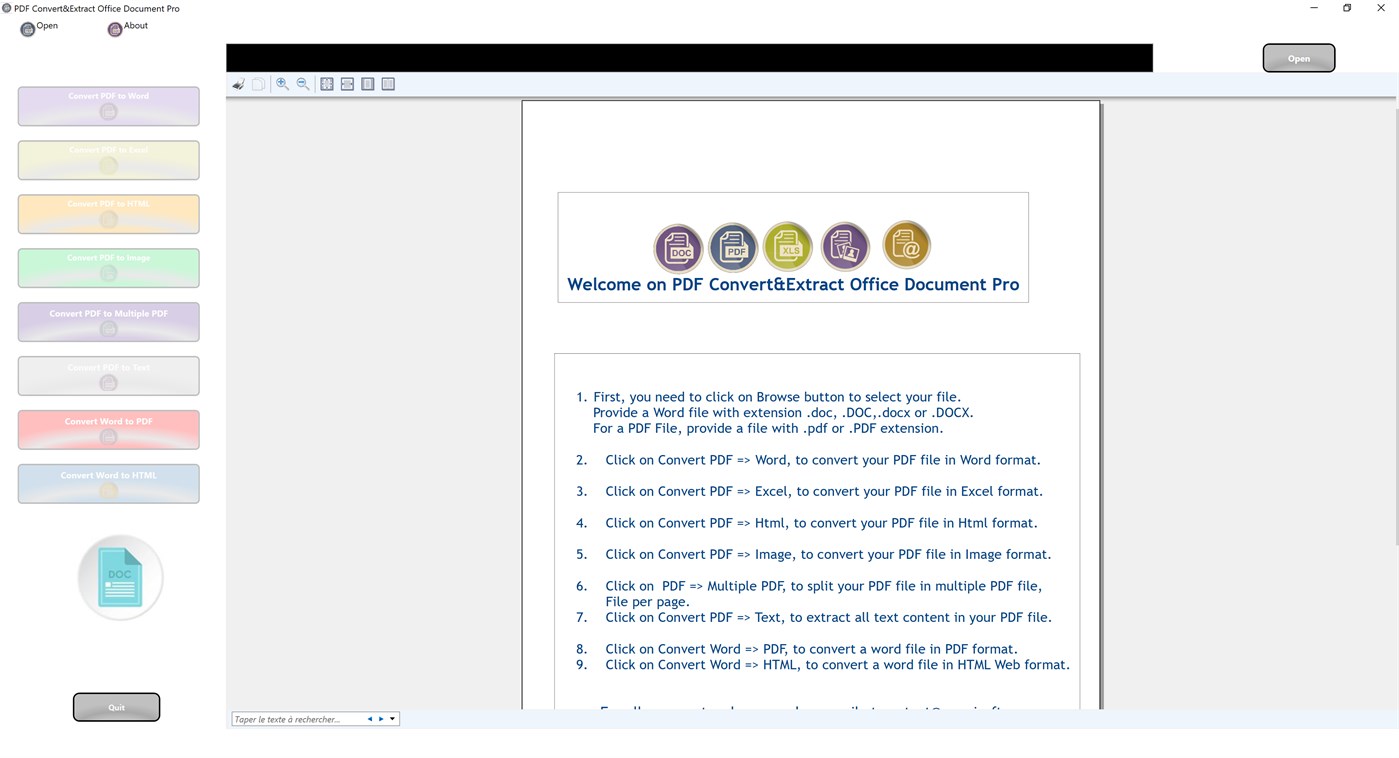Click the teal DOC document icon above Quit

[119, 577]
